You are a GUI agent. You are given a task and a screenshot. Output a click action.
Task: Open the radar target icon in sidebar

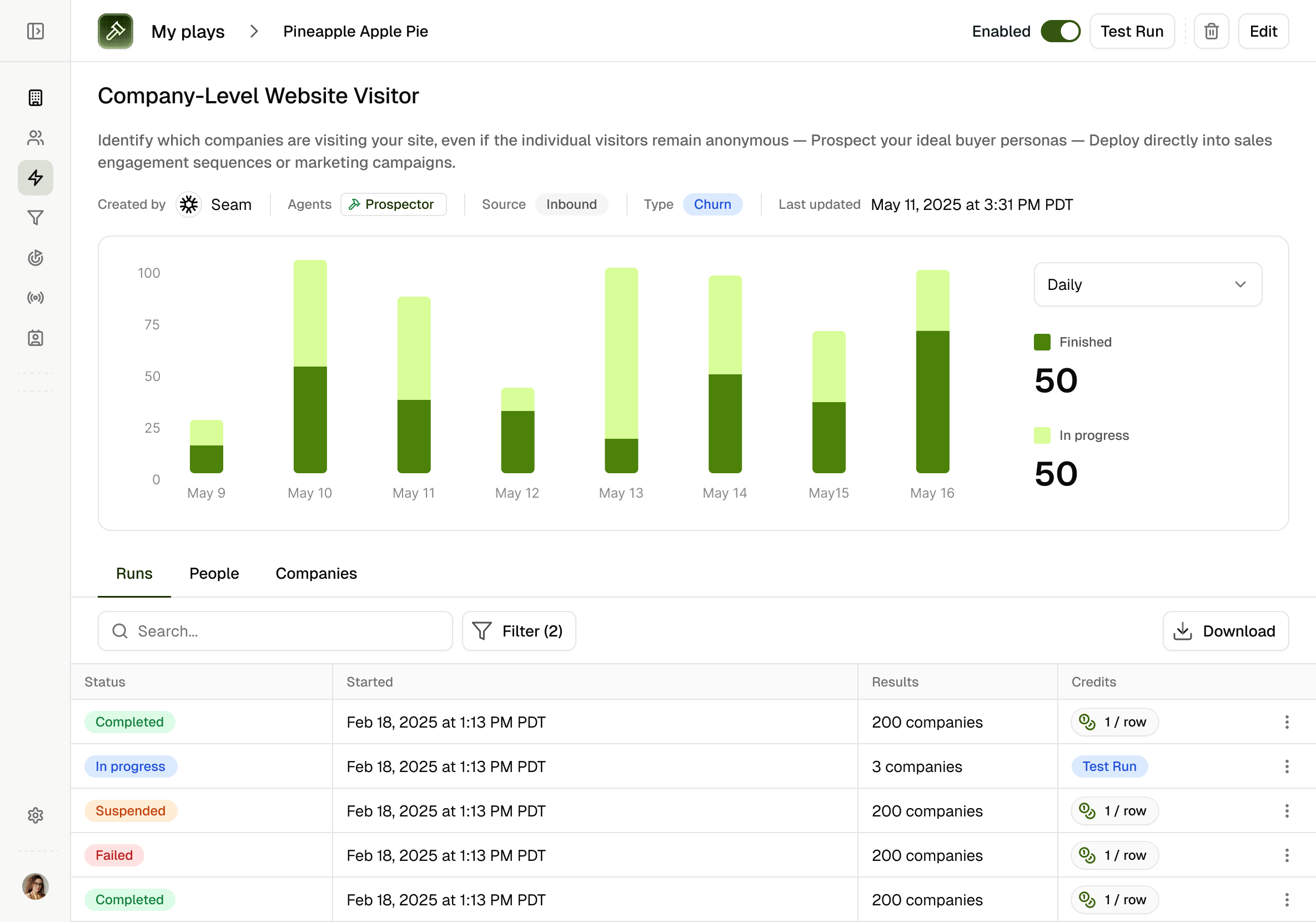(x=36, y=258)
